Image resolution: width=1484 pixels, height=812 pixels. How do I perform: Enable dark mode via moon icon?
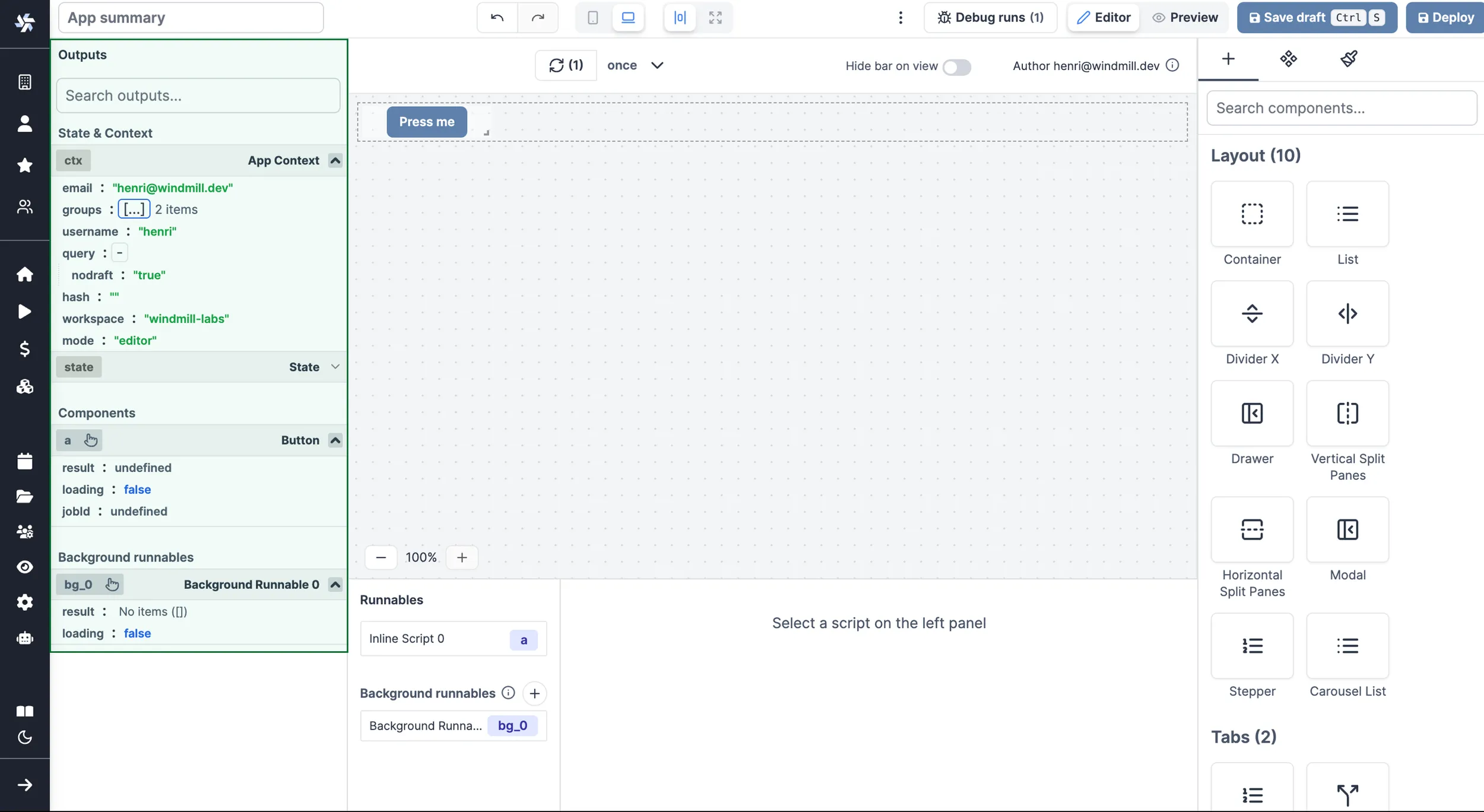click(24, 738)
